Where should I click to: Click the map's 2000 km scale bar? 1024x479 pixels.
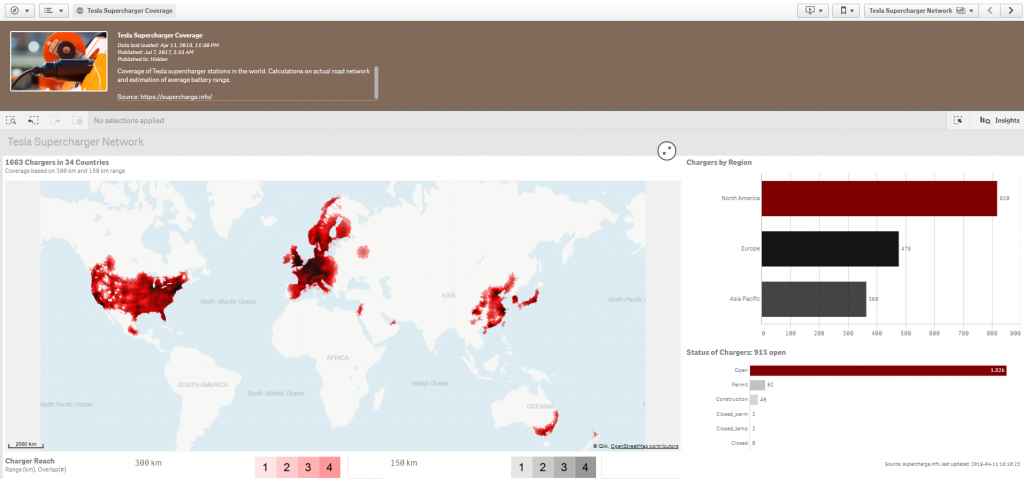(26, 444)
